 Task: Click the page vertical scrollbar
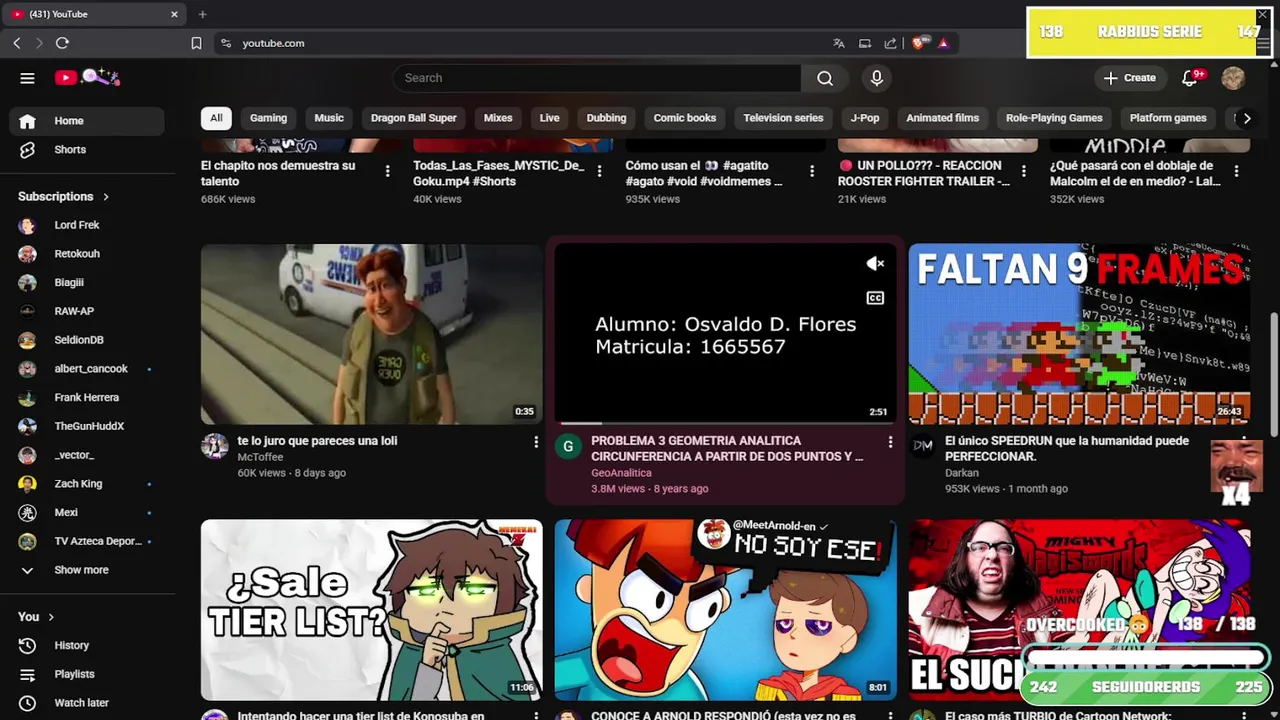pos(1274,375)
